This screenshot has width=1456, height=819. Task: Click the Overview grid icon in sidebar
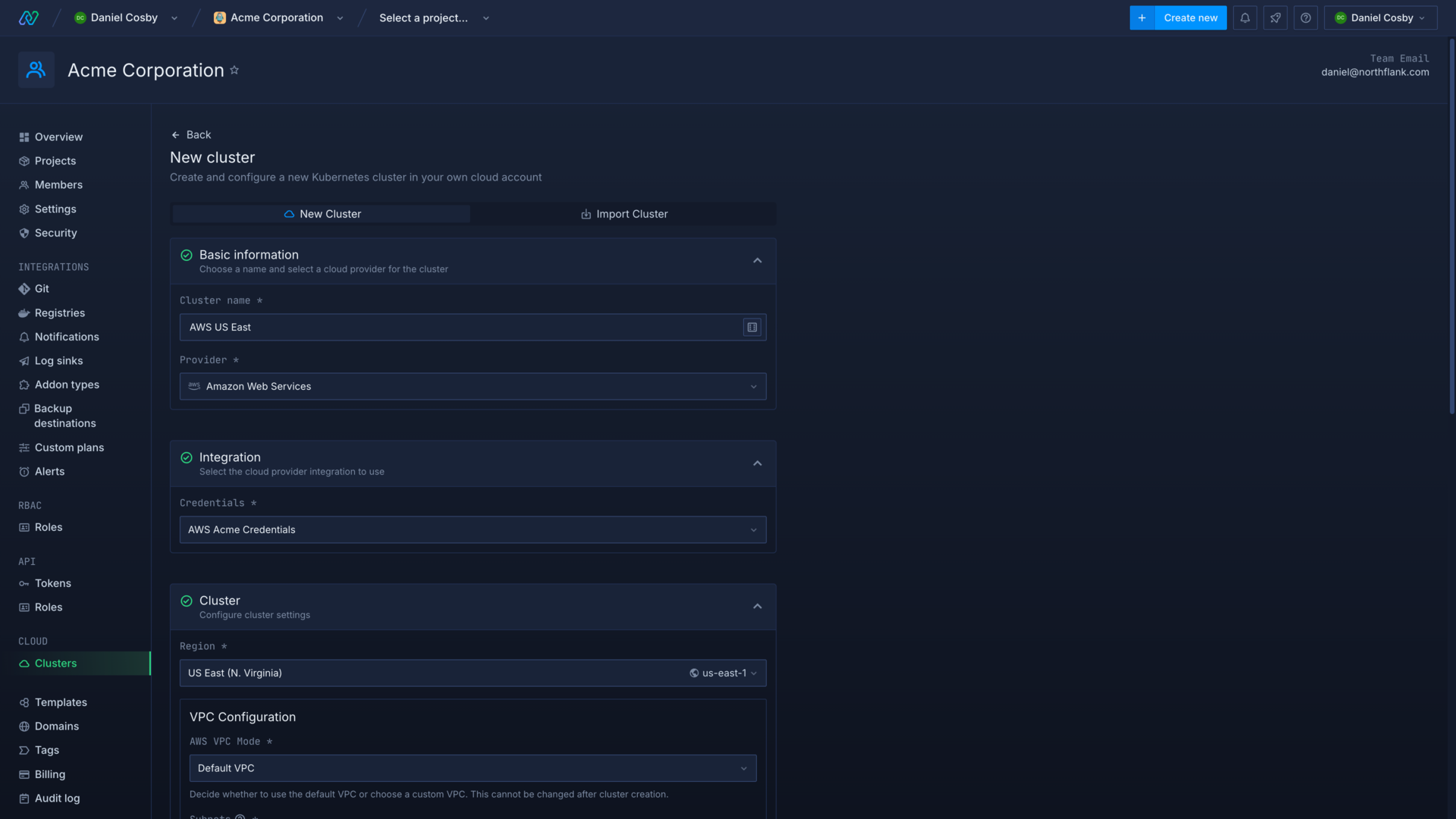click(24, 137)
